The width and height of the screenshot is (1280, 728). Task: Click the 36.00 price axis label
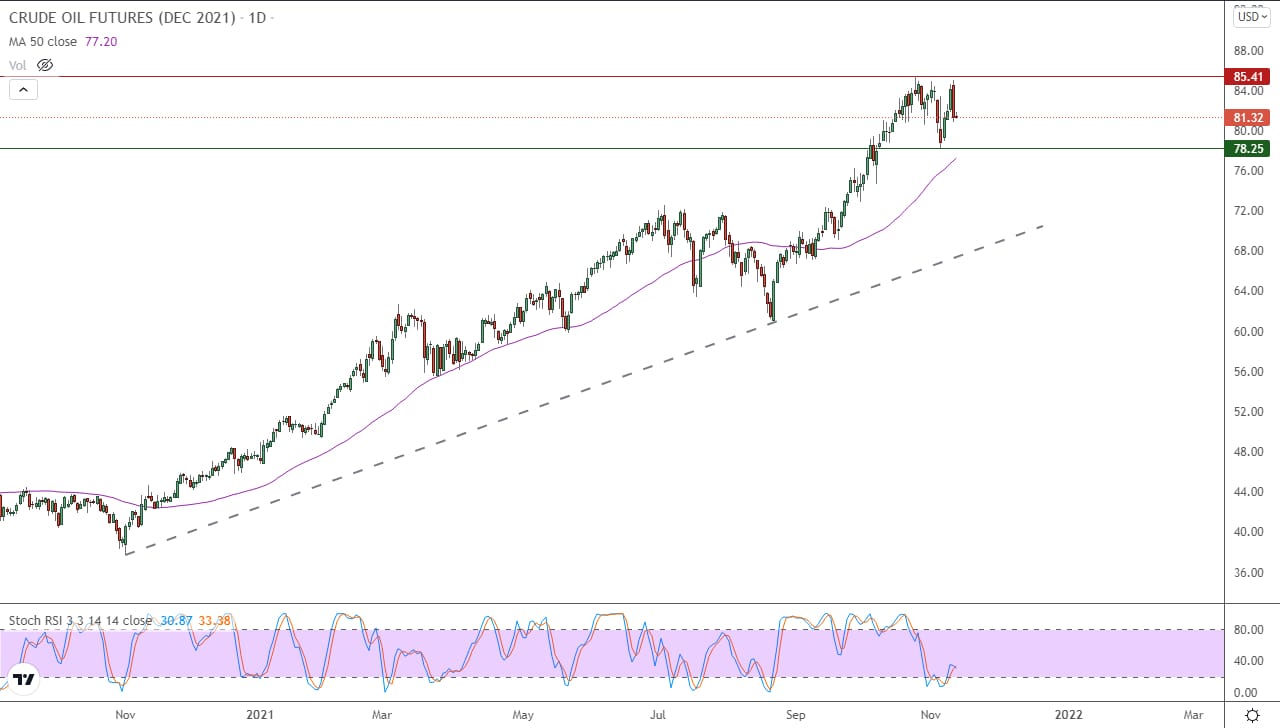pyautogui.click(x=1250, y=572)
